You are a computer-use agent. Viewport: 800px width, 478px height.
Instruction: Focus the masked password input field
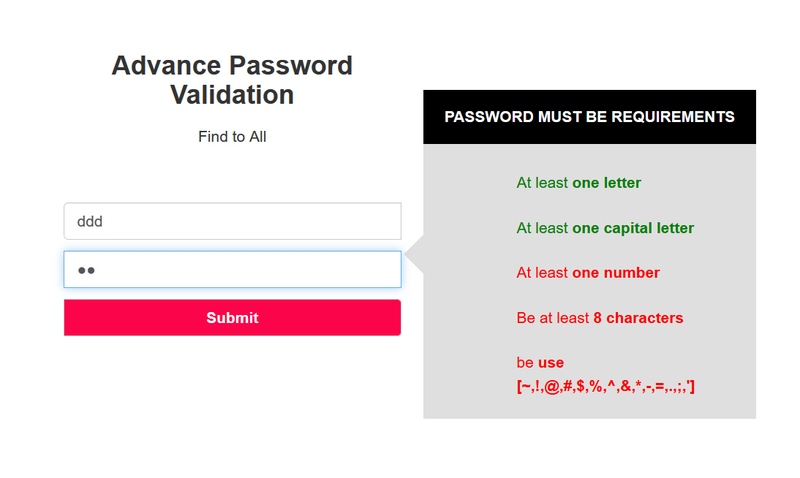(x=232, y=269)
